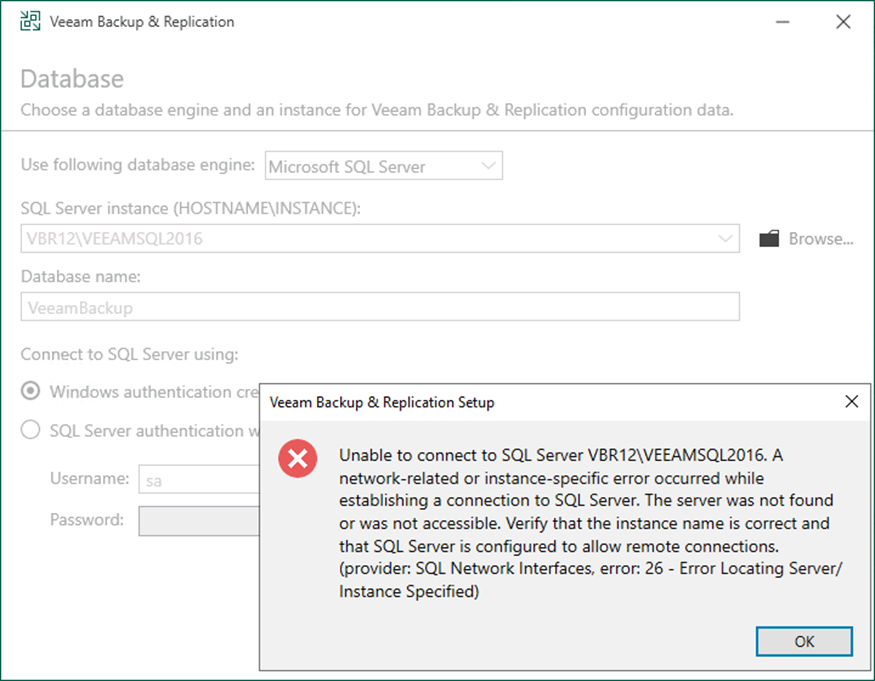Click the 'Use following database engine:' label

point(138,165)
